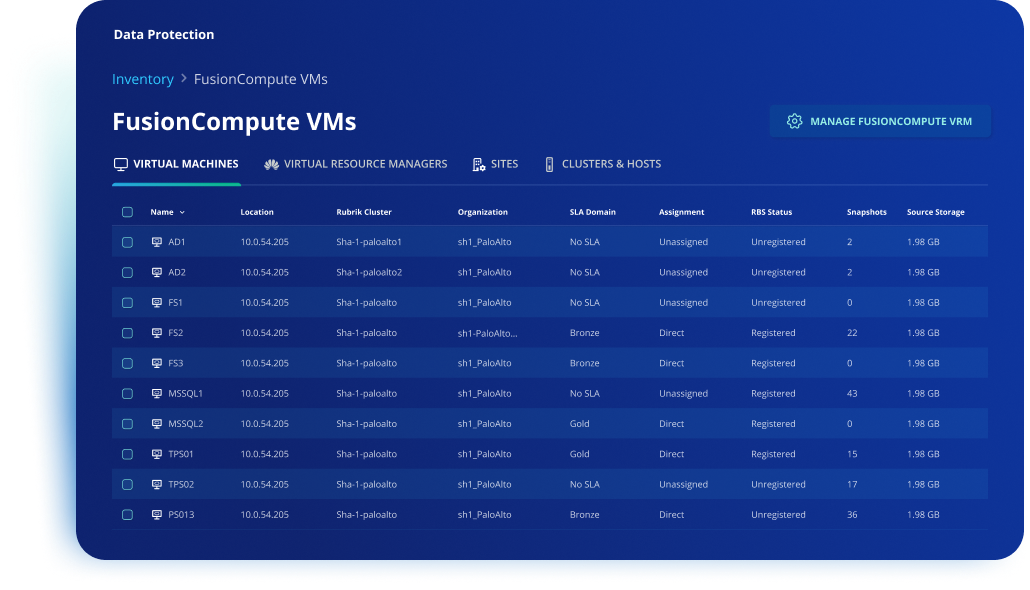
Task: Click the RBS Status column header
Action: point(771,212)
